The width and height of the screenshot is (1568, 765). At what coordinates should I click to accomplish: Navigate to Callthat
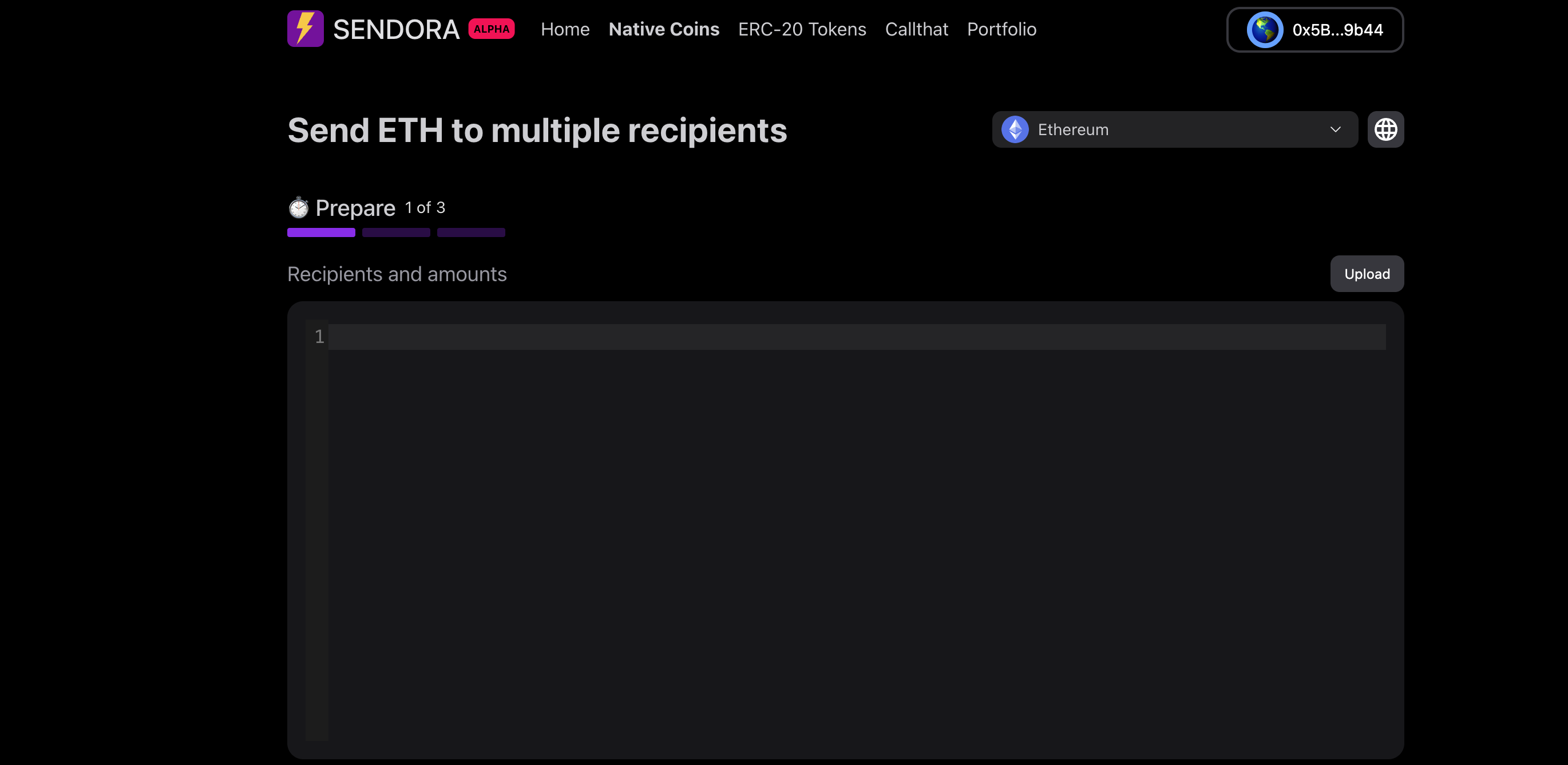pyautogui.click(x=916, y=29)
